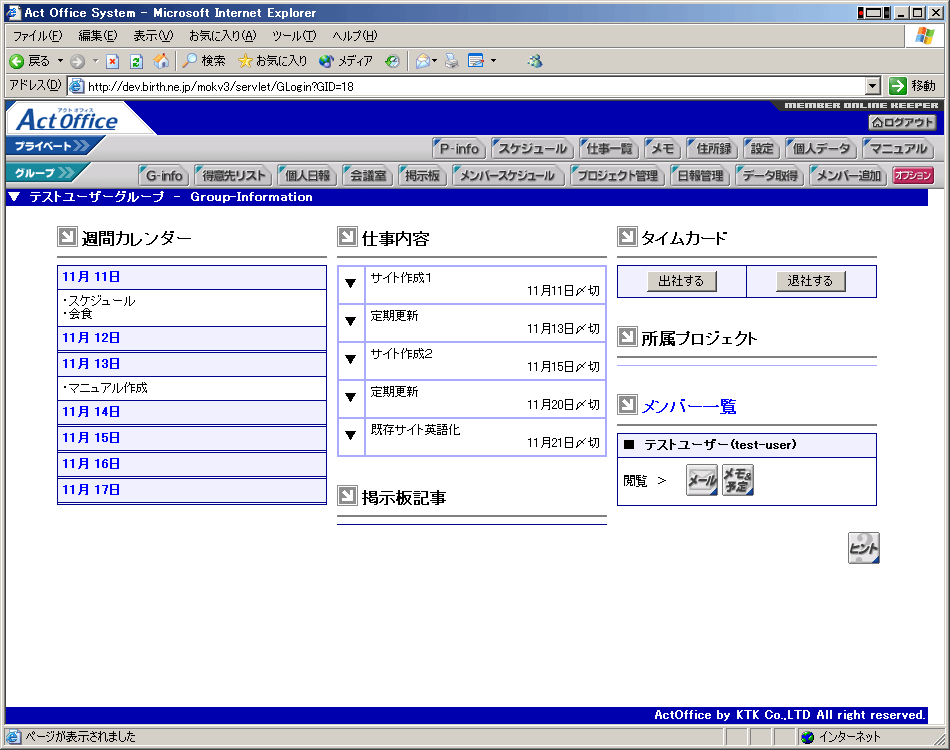Expand the 既存サイト英語化 task arrow
This screenshot has width=950, height=750.
[351, 436]
